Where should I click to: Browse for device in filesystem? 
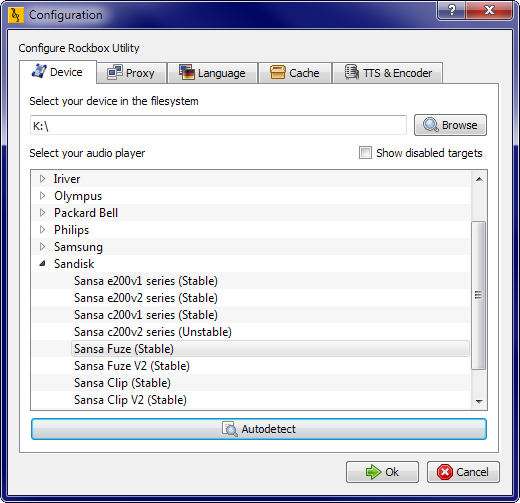(x=450, y=125)
